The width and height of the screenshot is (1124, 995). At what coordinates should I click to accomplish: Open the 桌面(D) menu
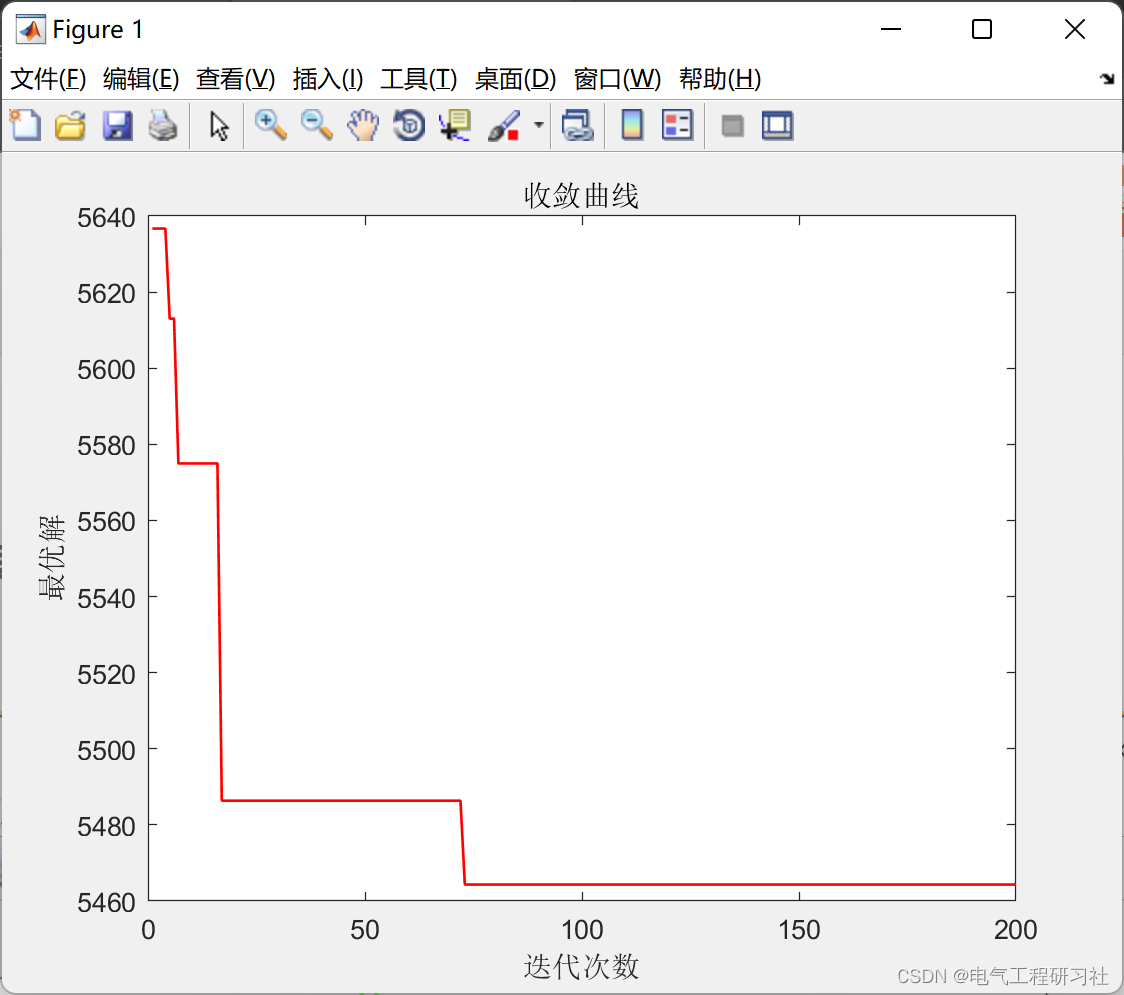515,79
